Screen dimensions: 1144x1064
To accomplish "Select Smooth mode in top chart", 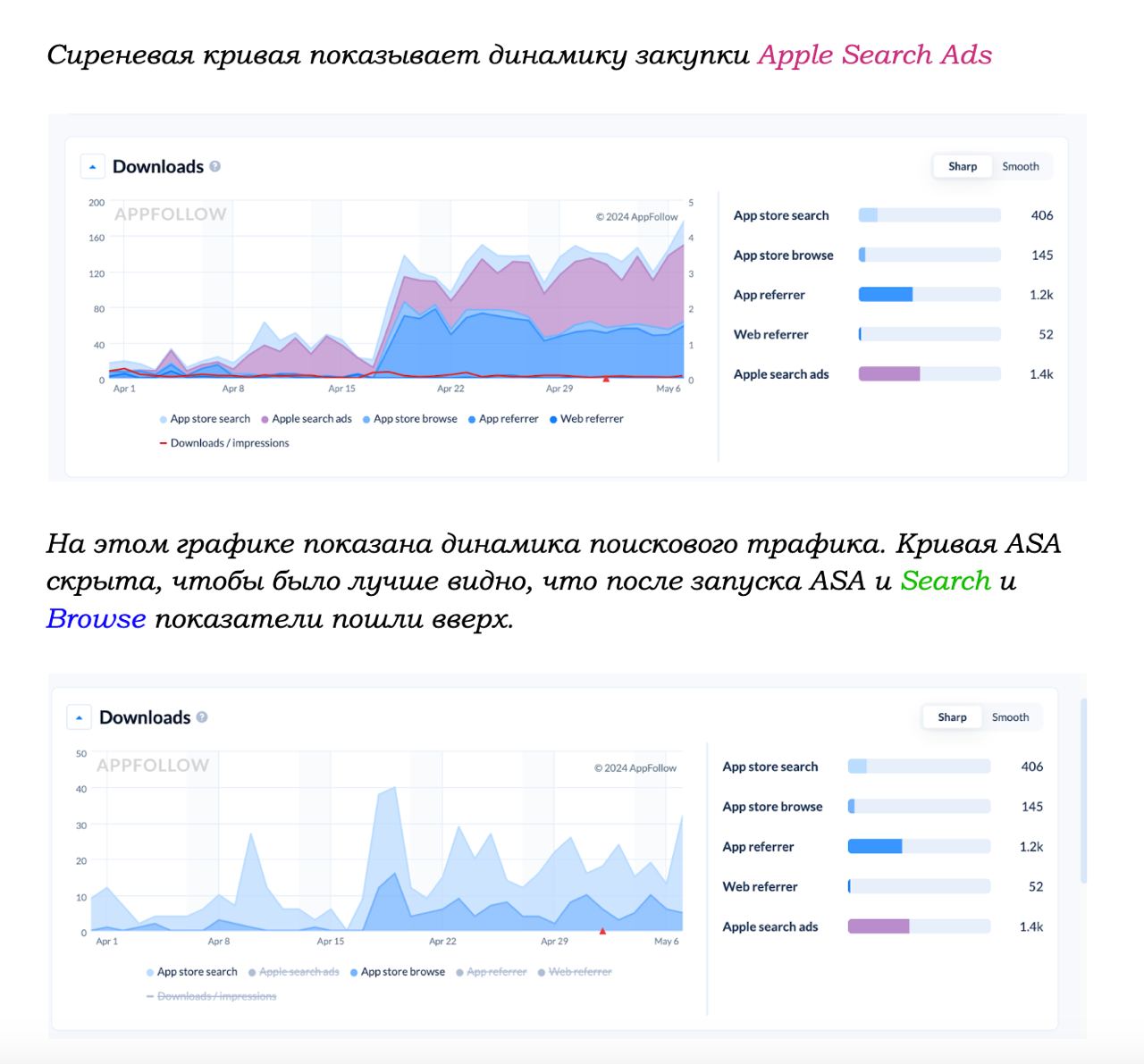I will [x=1020, y=166].
